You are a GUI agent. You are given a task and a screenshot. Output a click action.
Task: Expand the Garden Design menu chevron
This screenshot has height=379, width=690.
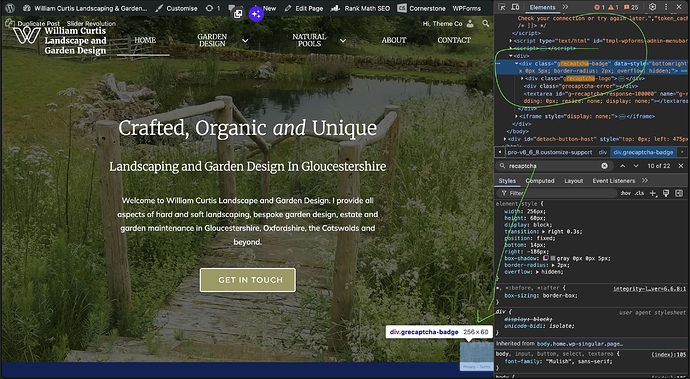coord(245,40)
